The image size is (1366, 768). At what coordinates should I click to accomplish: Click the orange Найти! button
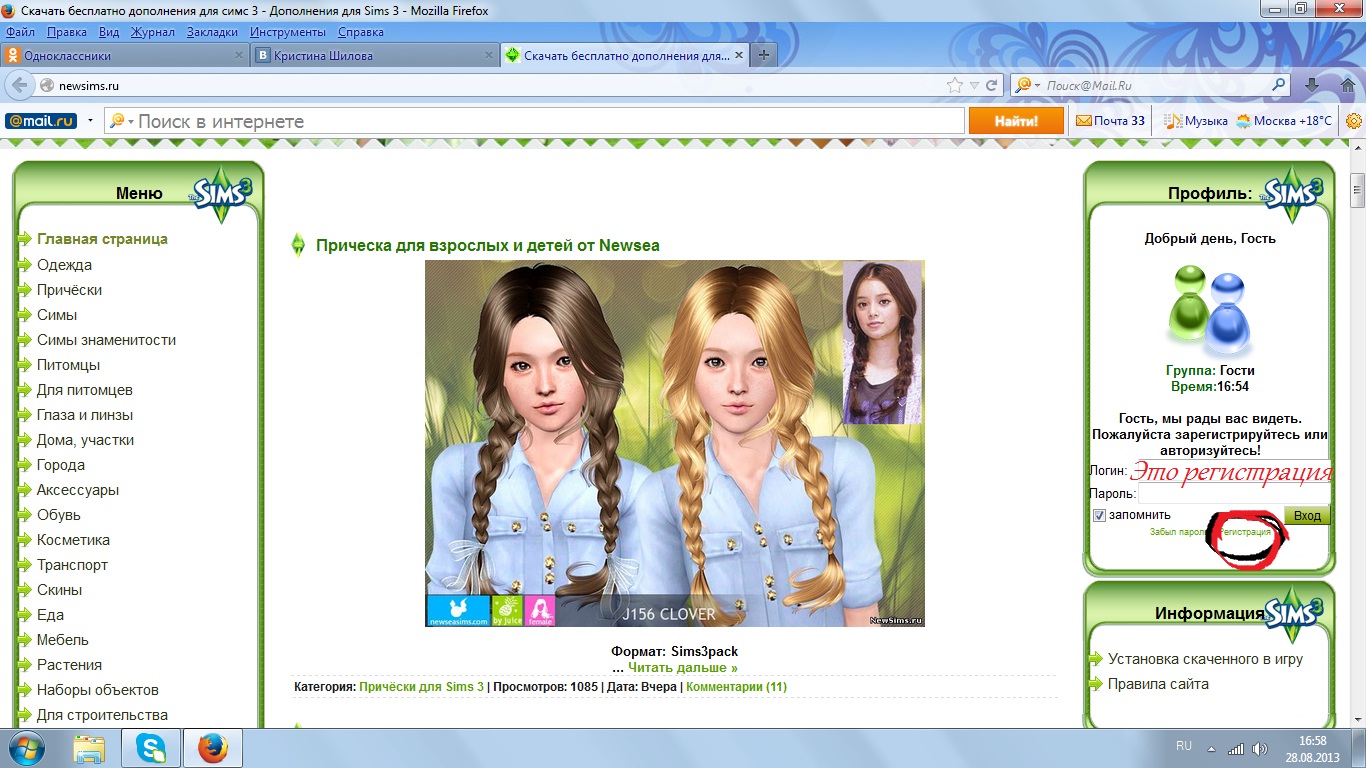[1016, 121]
